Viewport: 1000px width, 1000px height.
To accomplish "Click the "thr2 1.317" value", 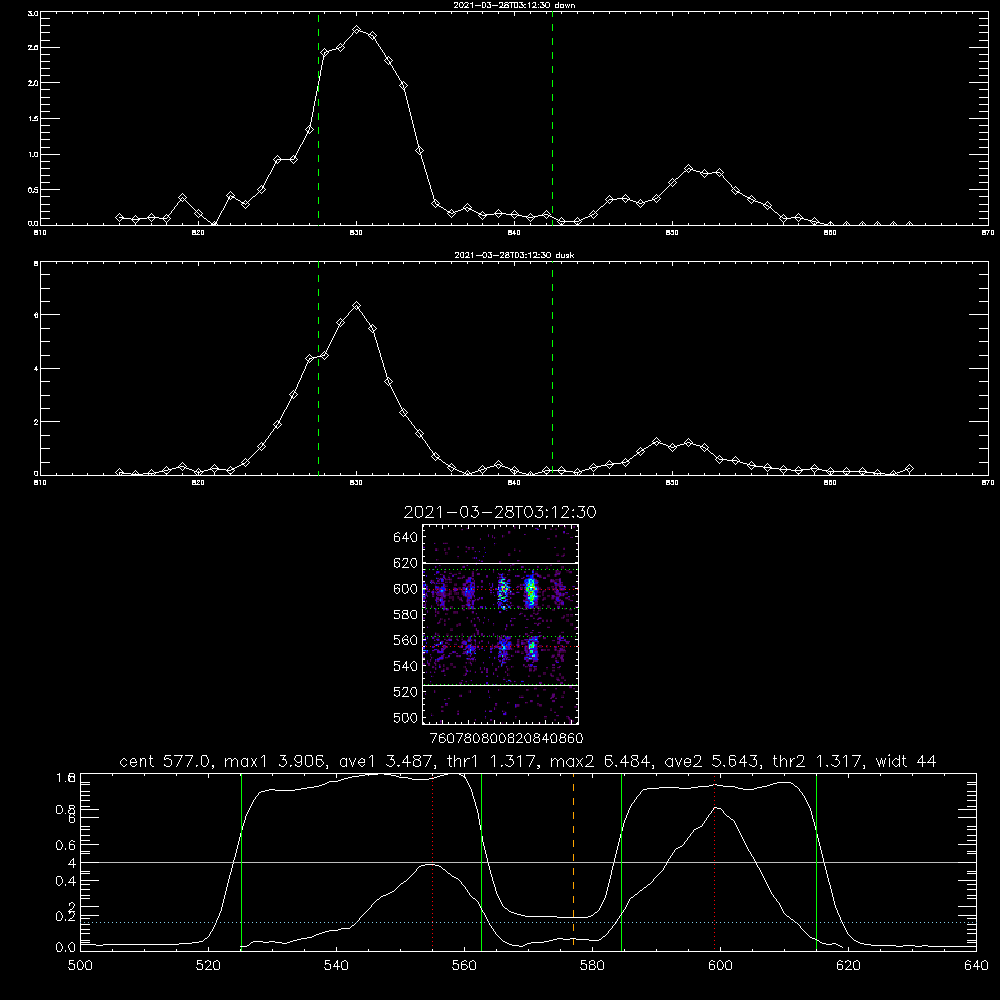I will pos(816,761).
